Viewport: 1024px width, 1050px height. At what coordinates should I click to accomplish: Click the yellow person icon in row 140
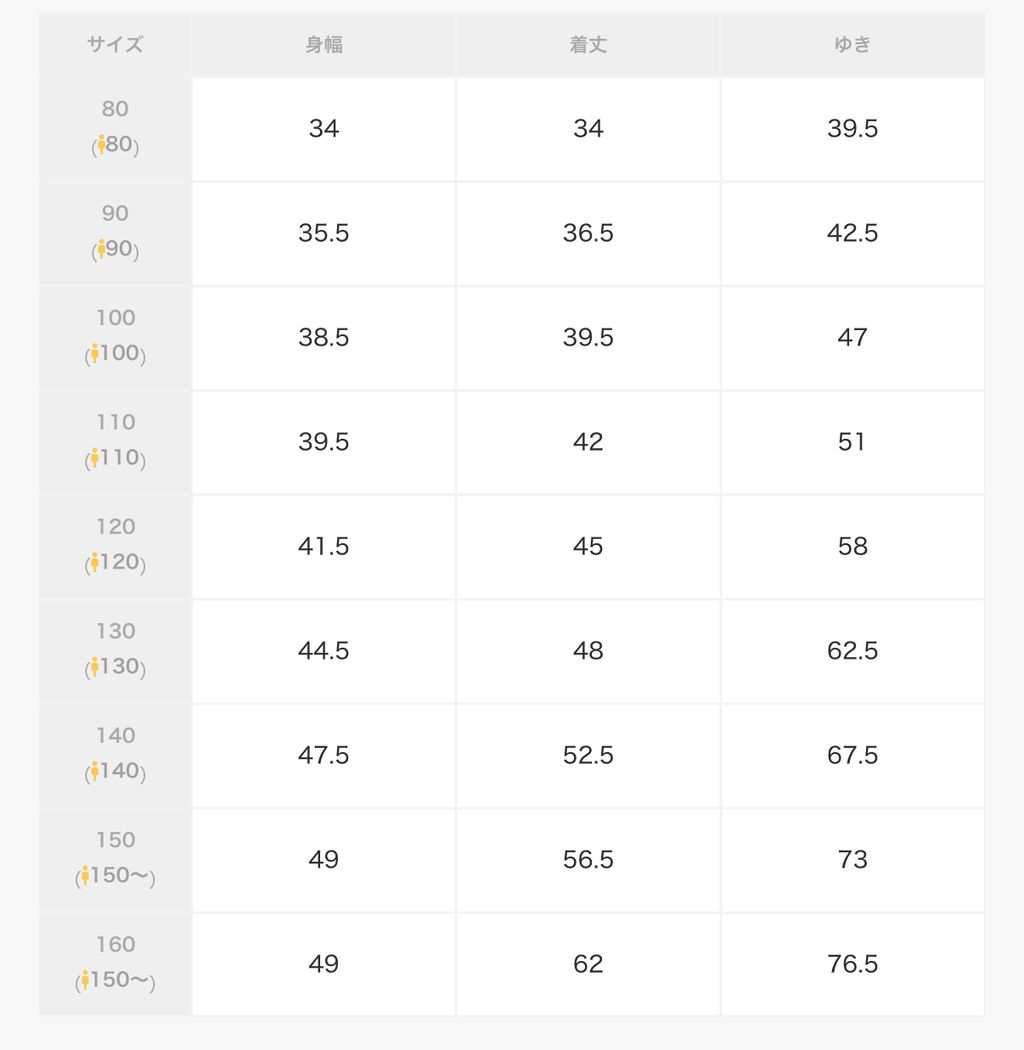(x=94, y=771)
